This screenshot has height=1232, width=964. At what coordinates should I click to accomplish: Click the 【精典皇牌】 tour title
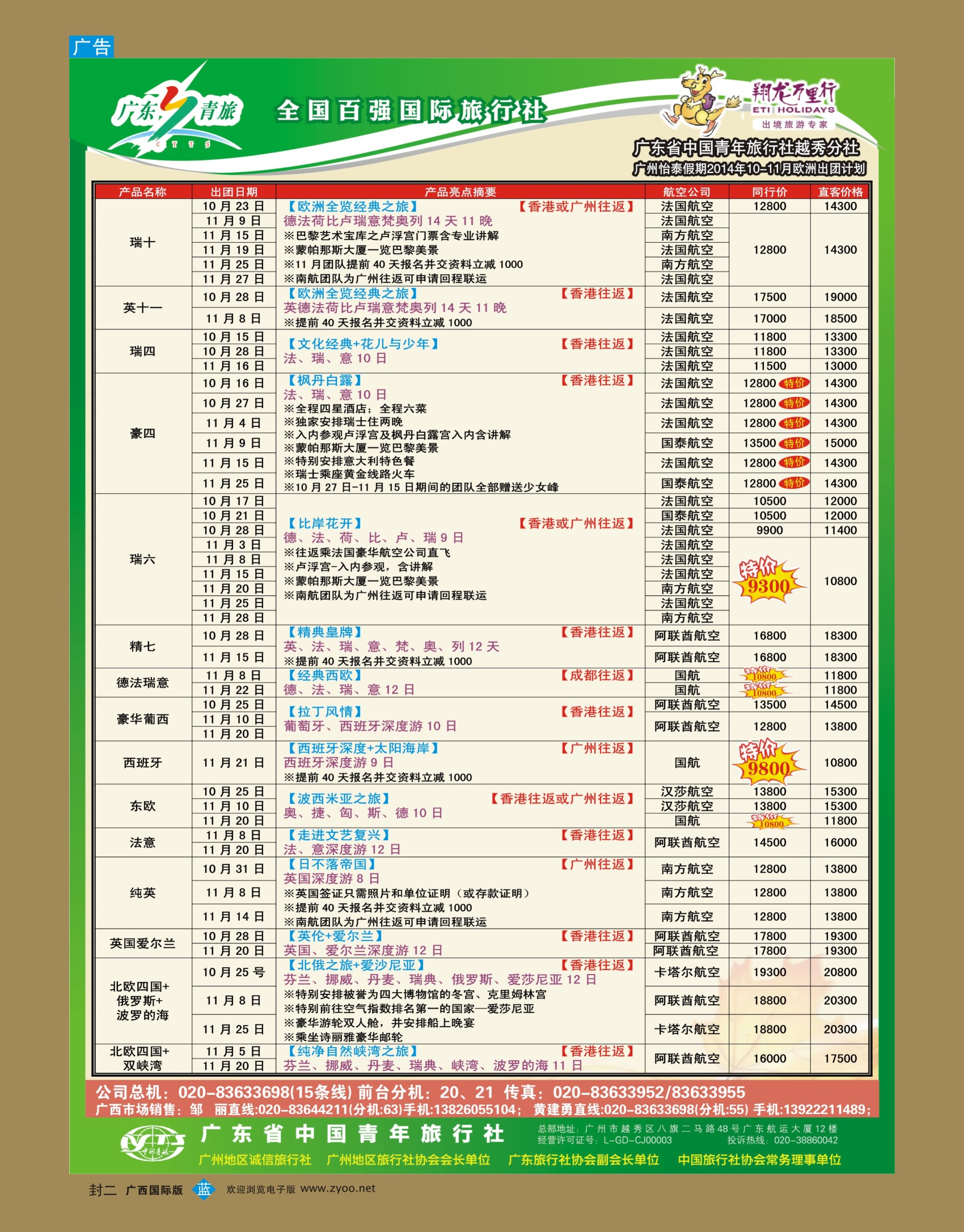pos(325,632)
